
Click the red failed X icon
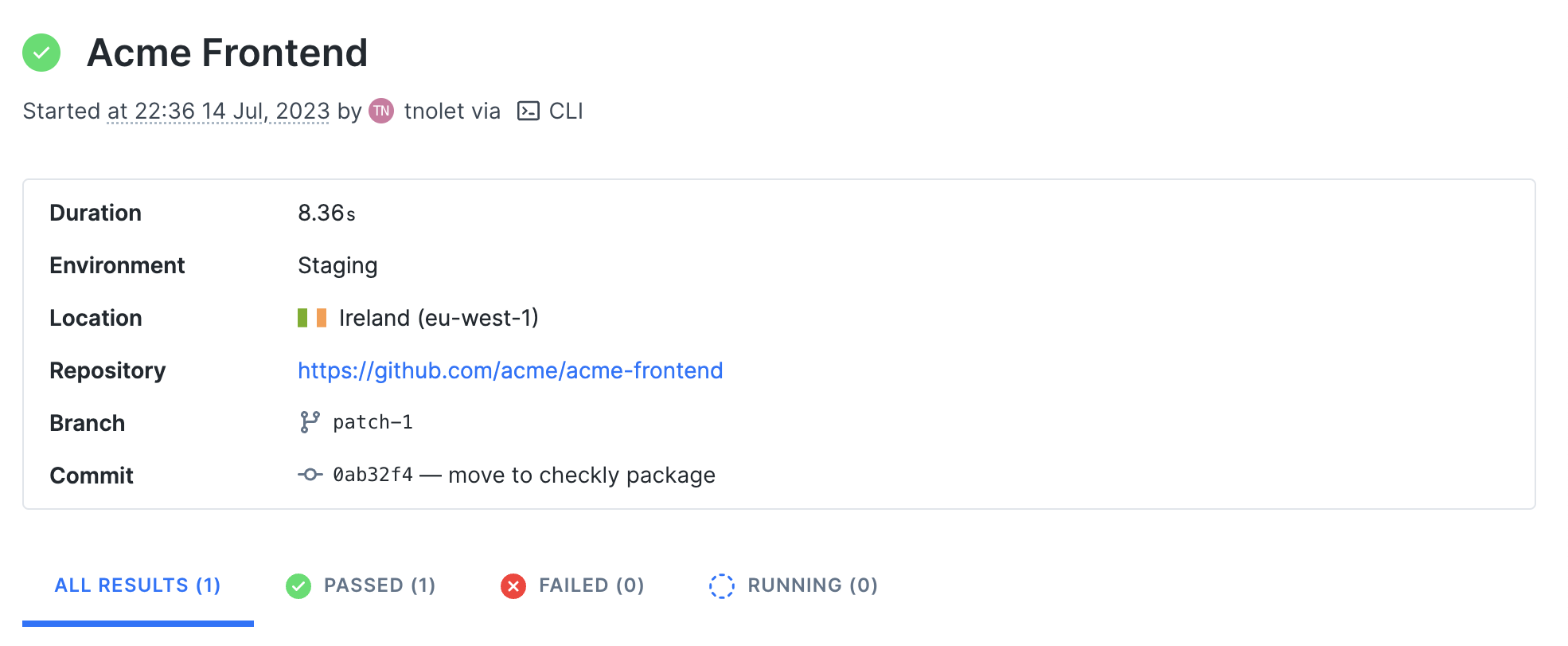click(513, 585)
